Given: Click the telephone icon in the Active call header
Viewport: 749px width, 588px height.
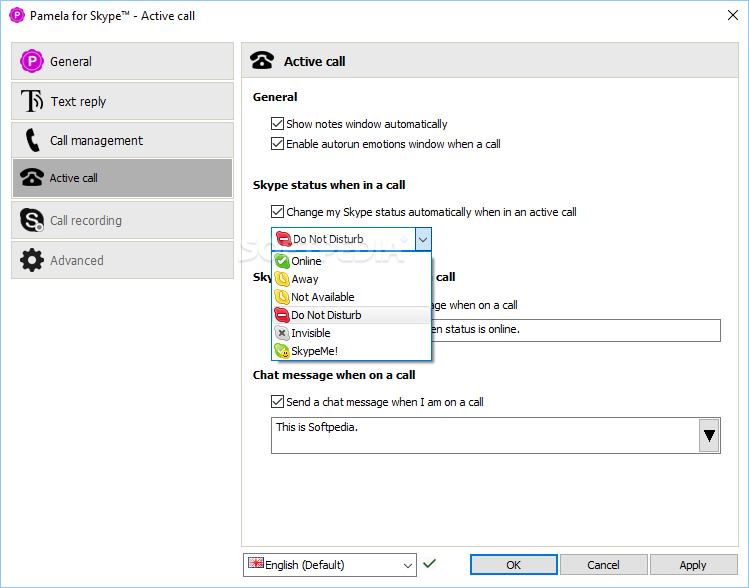Looking at the screenshot, I should (262, 61).
